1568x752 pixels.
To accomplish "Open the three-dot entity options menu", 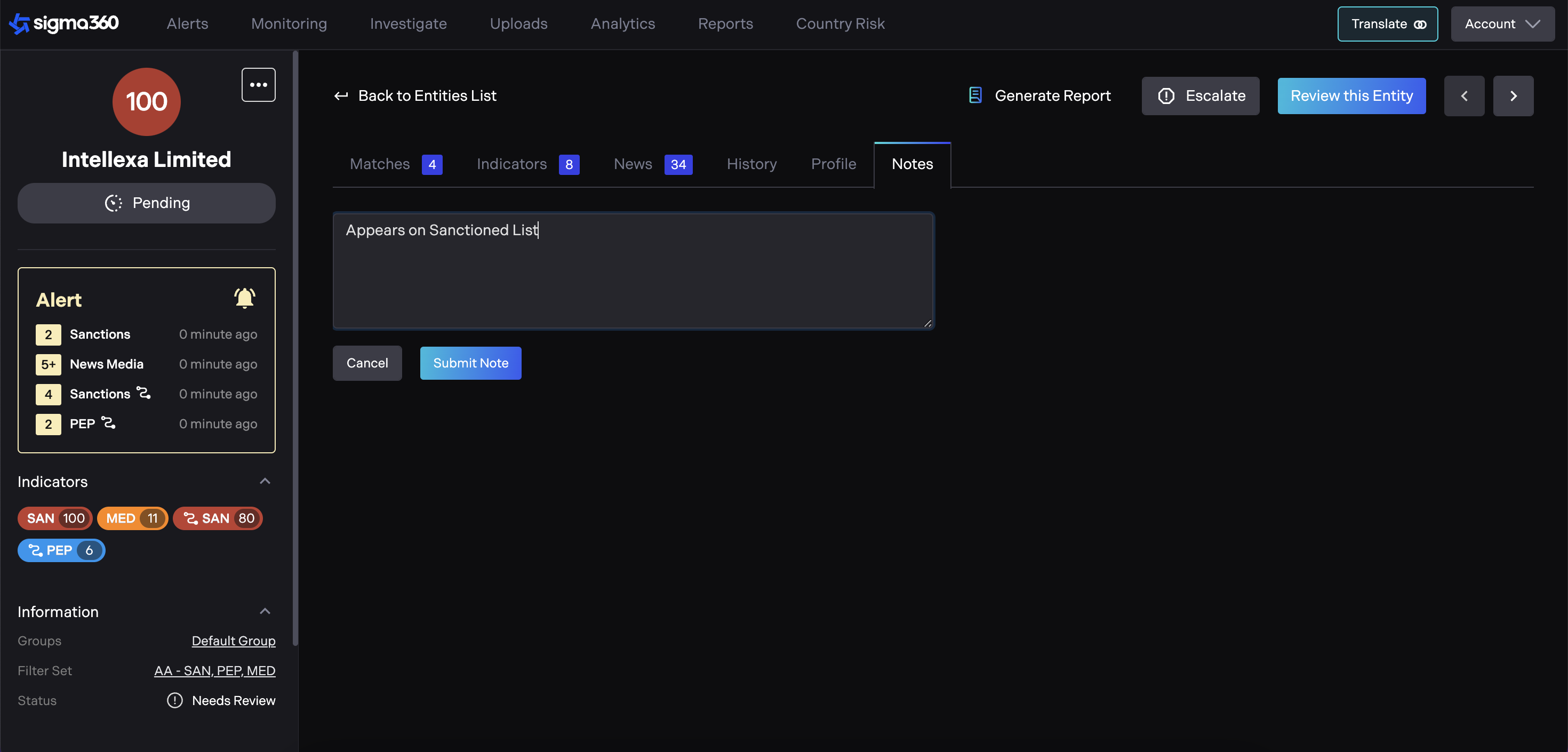I will pyautogui.click(x=258, y=85).
